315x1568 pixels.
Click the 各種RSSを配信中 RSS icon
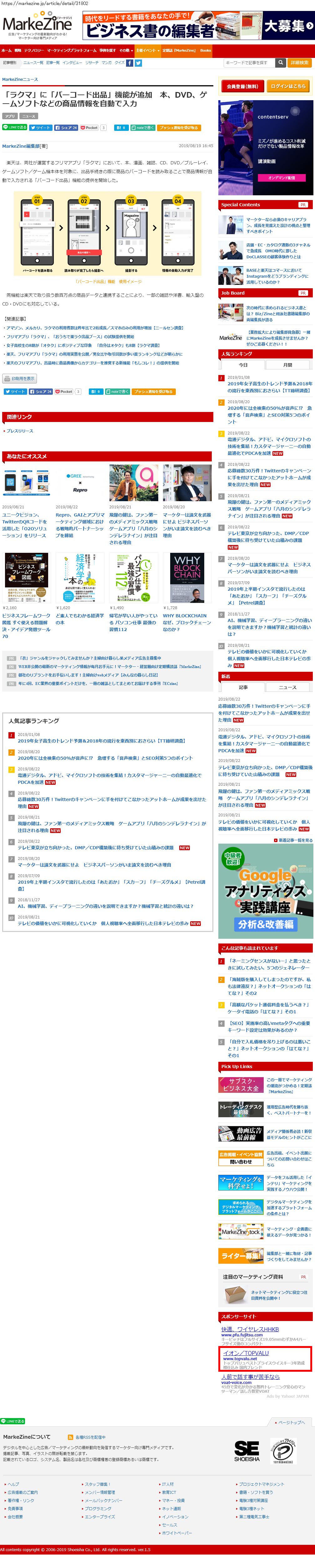tap(71, 1437)
